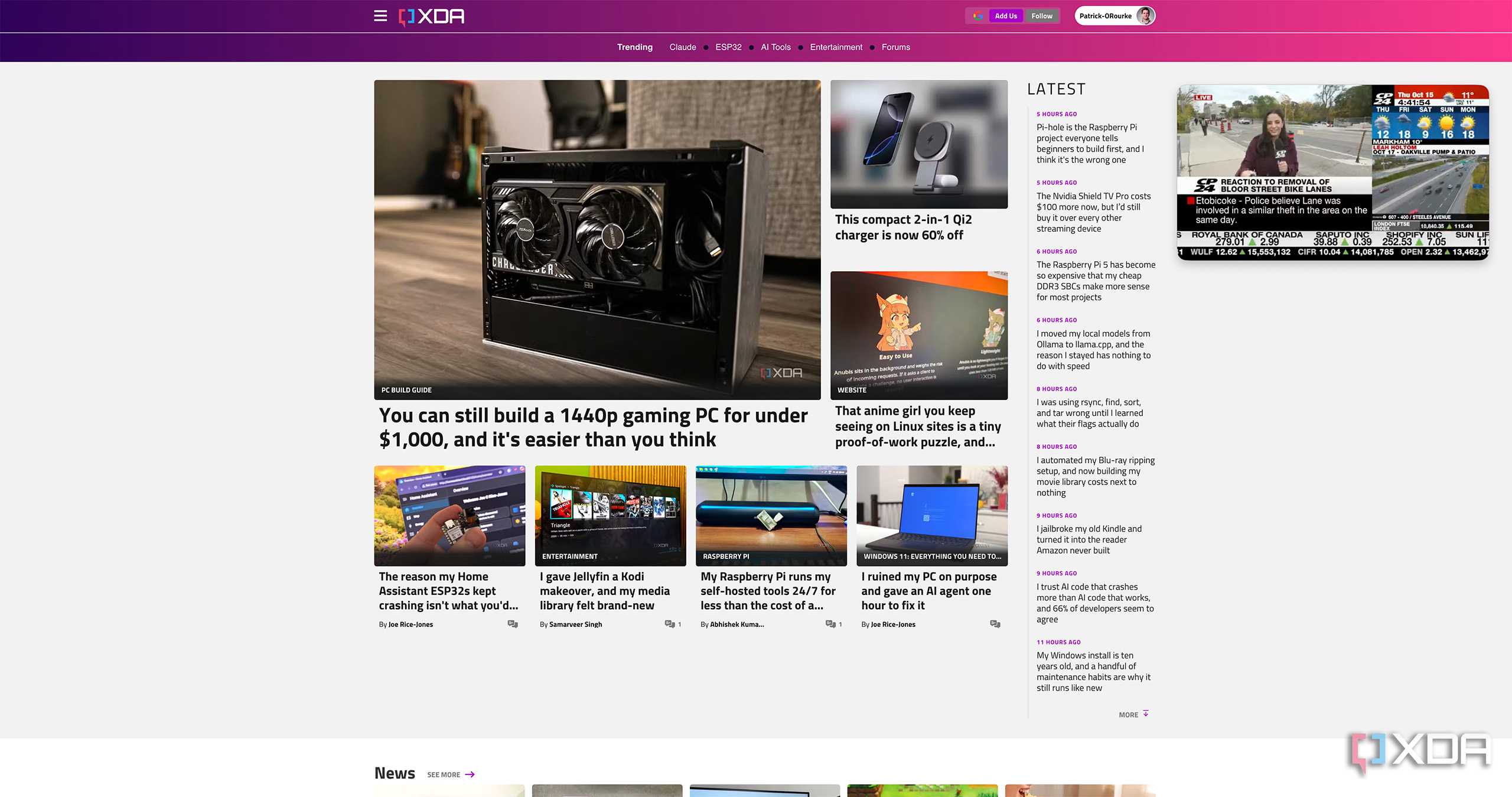
Task: Click the XDA logo in header
Action: 432,17
